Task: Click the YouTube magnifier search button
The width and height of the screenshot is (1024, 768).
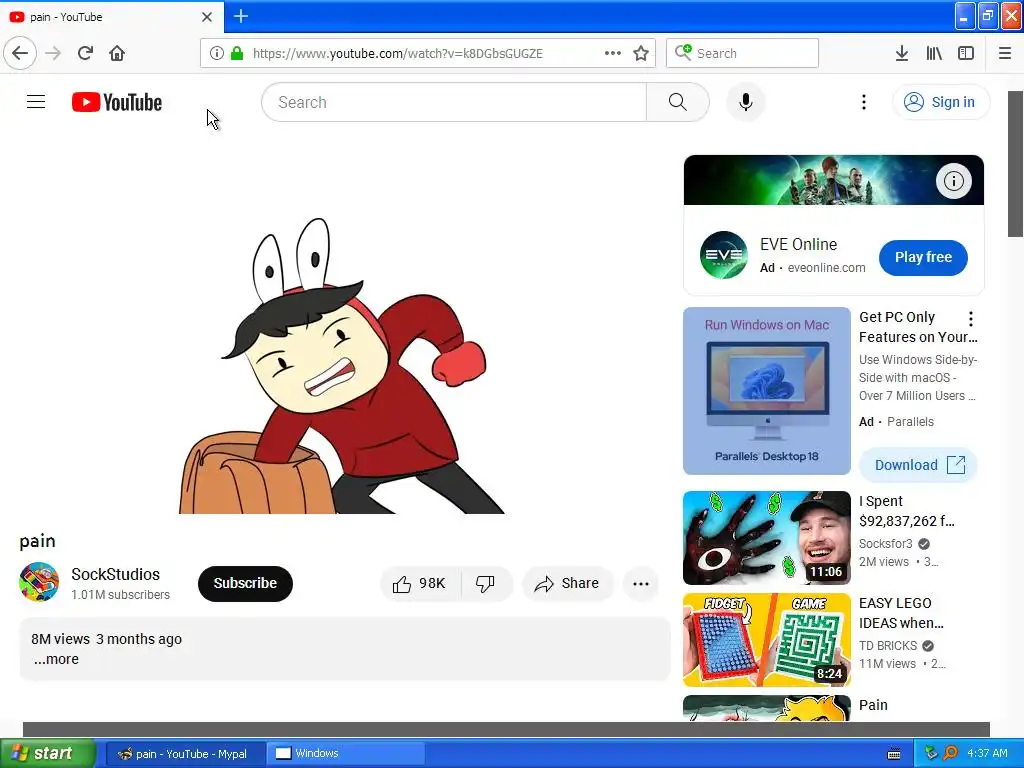Action: (677, 102)
